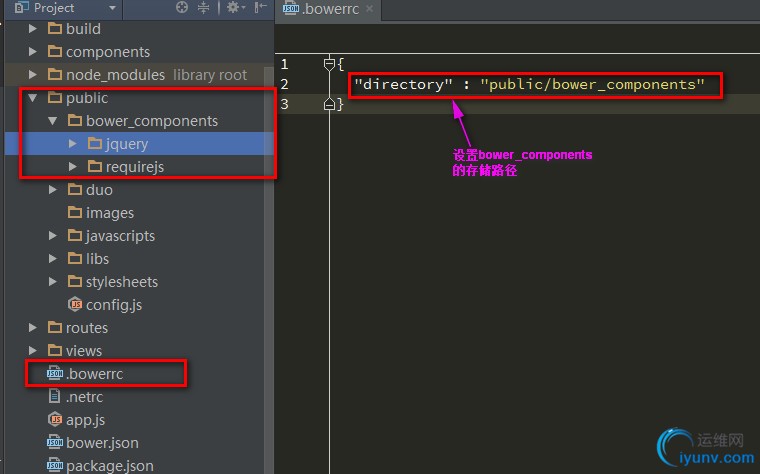Open the Project panel settings gear
Screen dimensions: 760x474
pos(234,7)
